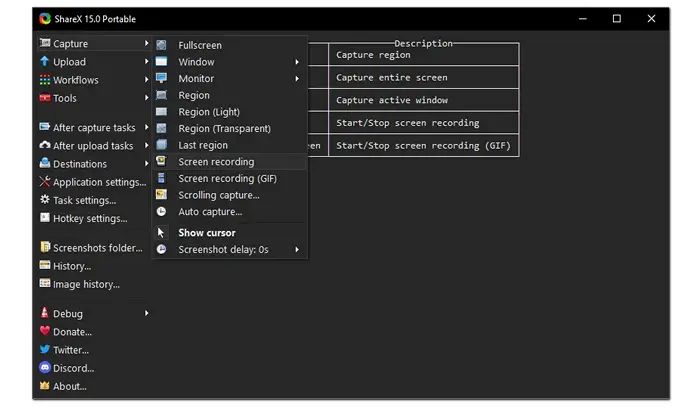Choose Region (Light) capture option
The image size is (700, 407).
209,112
